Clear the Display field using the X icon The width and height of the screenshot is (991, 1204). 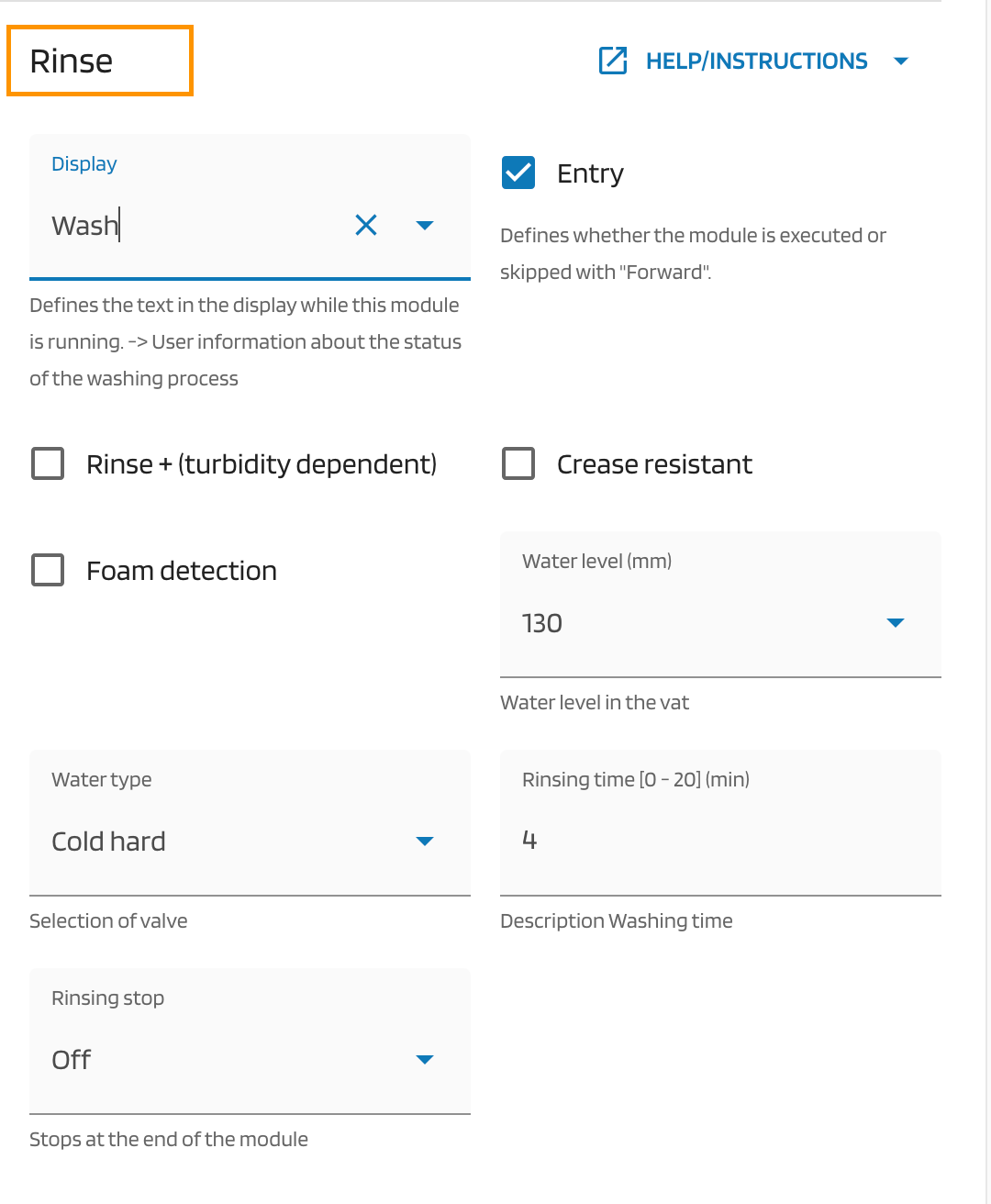[x=366, y=225]
